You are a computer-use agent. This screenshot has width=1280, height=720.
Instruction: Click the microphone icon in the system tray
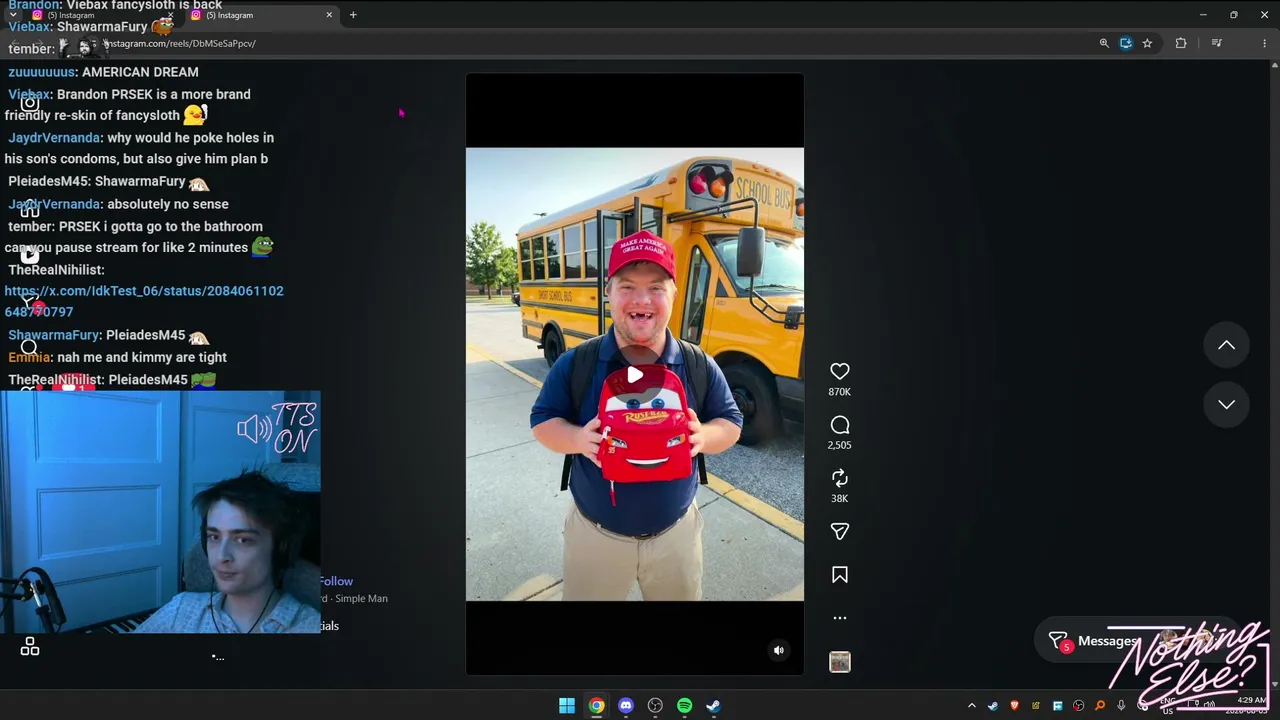pos(1121,706)
